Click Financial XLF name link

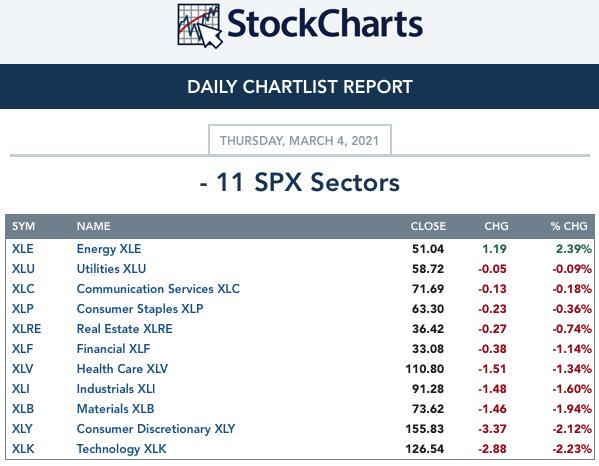click(113, 349)
